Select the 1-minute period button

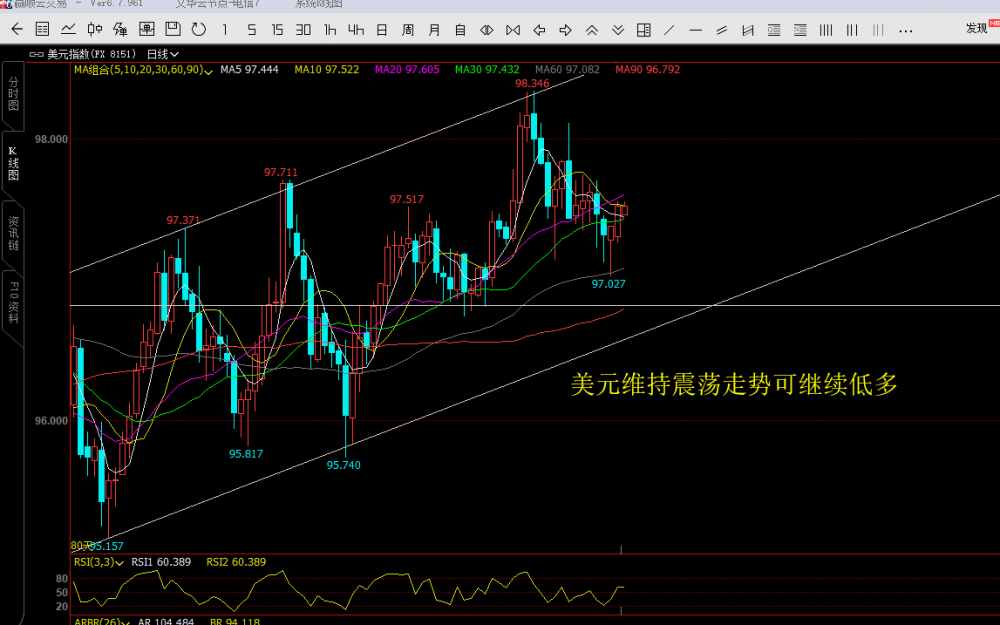(x=224, y=29)
